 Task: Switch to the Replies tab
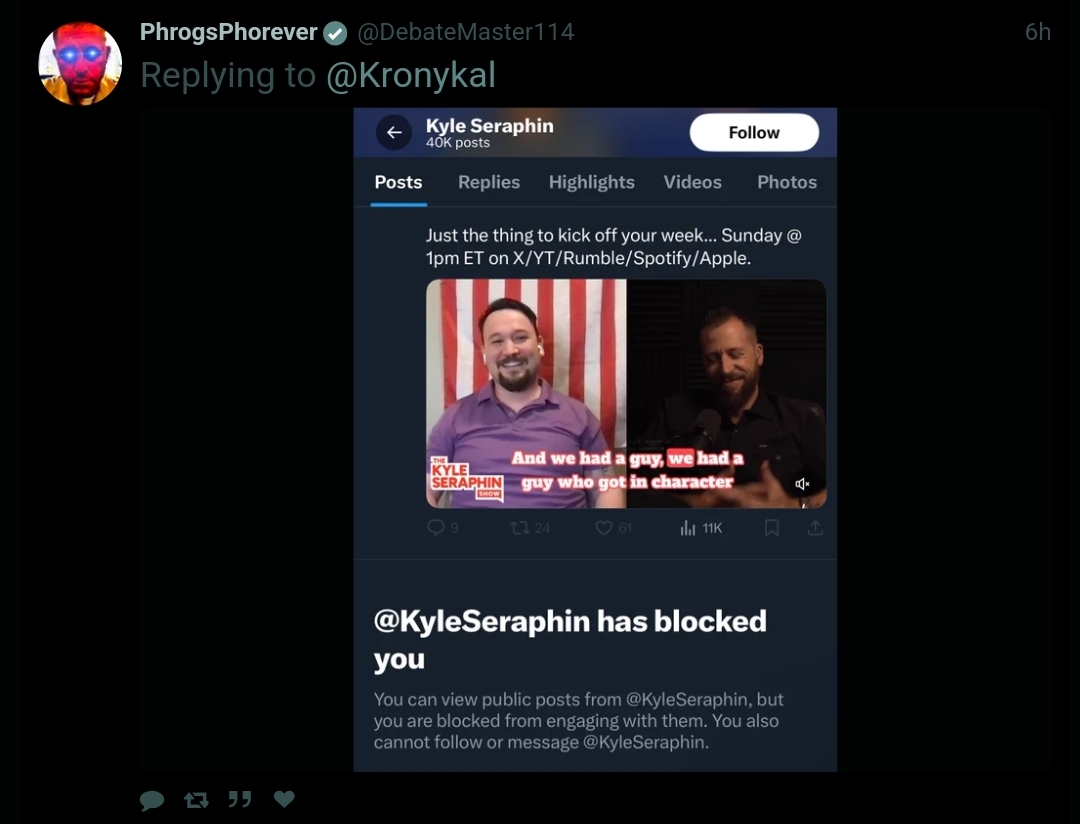click(489, 182)
